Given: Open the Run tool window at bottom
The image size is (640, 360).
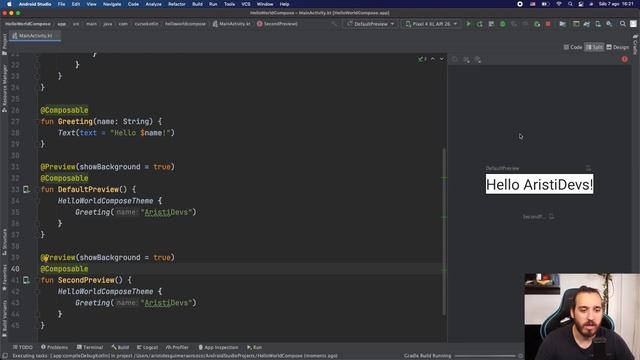Looking at the screenshot, I should coord(254,347).
